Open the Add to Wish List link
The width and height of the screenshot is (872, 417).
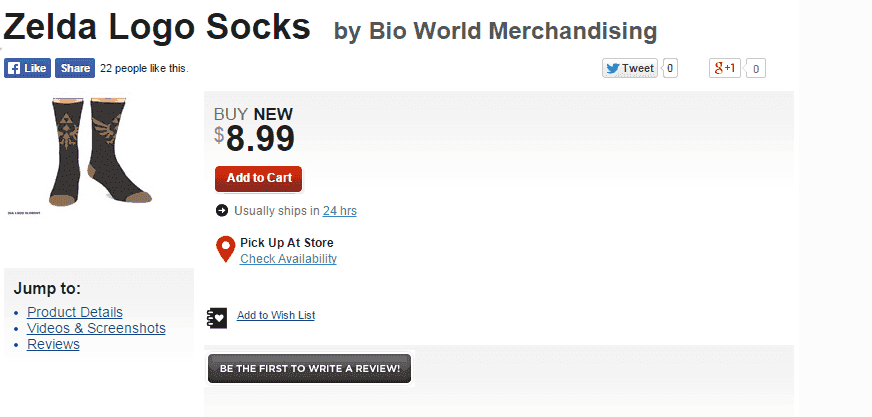pyautogui.click(x=276, y=315)
